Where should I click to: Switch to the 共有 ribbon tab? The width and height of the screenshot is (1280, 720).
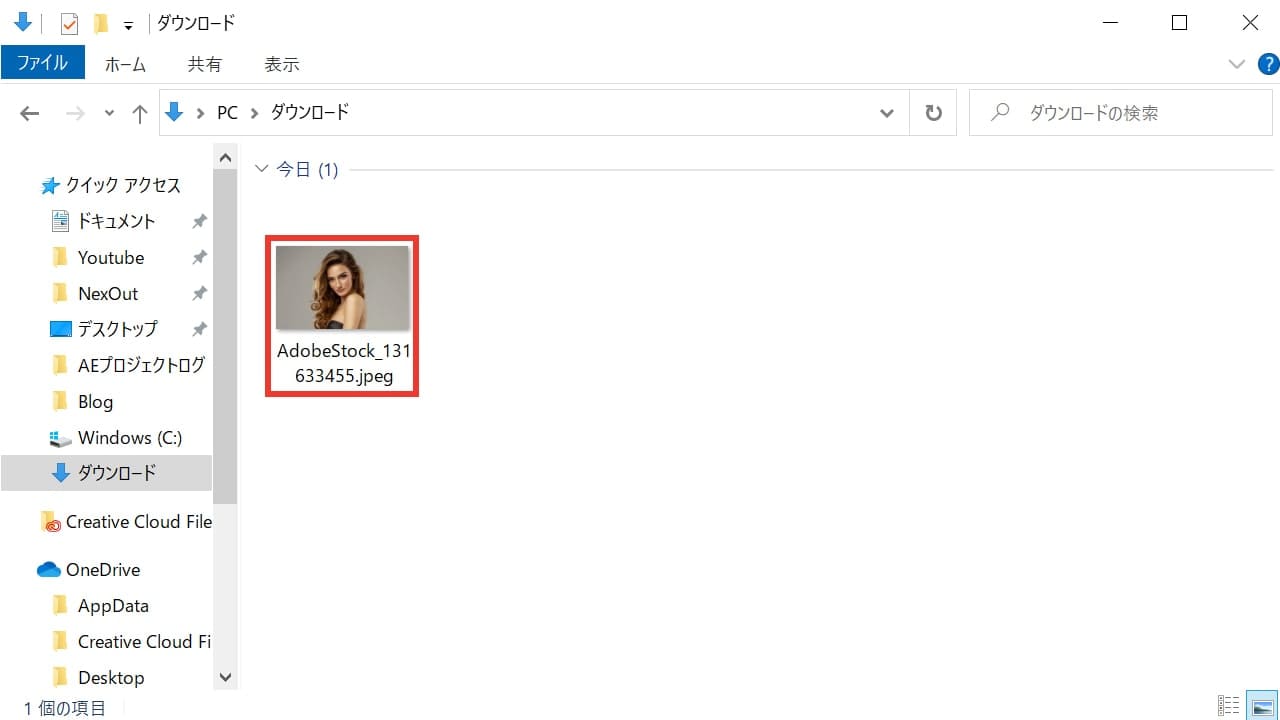tap(204, 64)
